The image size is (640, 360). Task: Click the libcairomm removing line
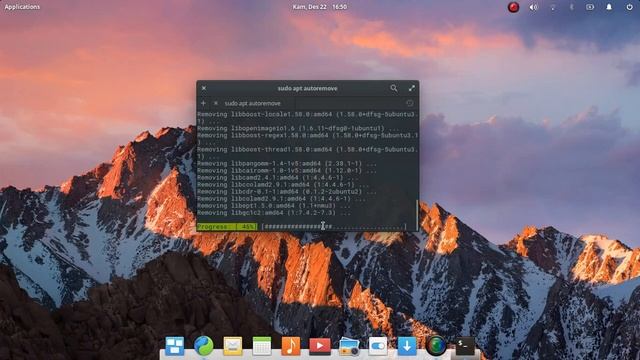click(x=287, y=171)
